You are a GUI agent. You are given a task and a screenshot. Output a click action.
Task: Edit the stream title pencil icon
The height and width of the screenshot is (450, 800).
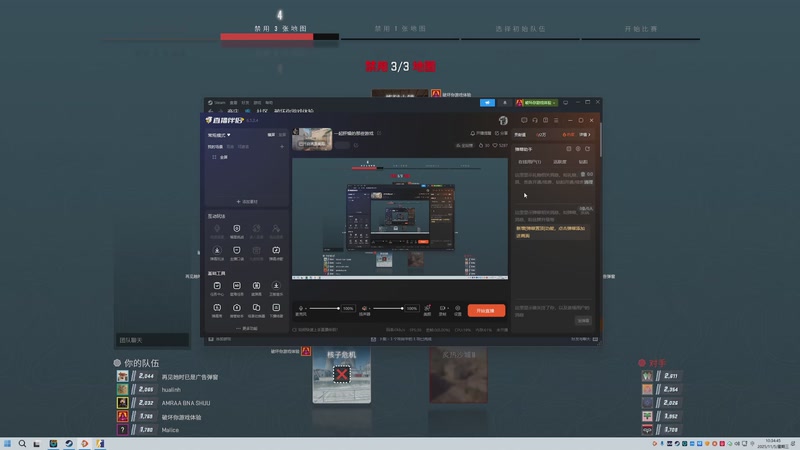379,134
